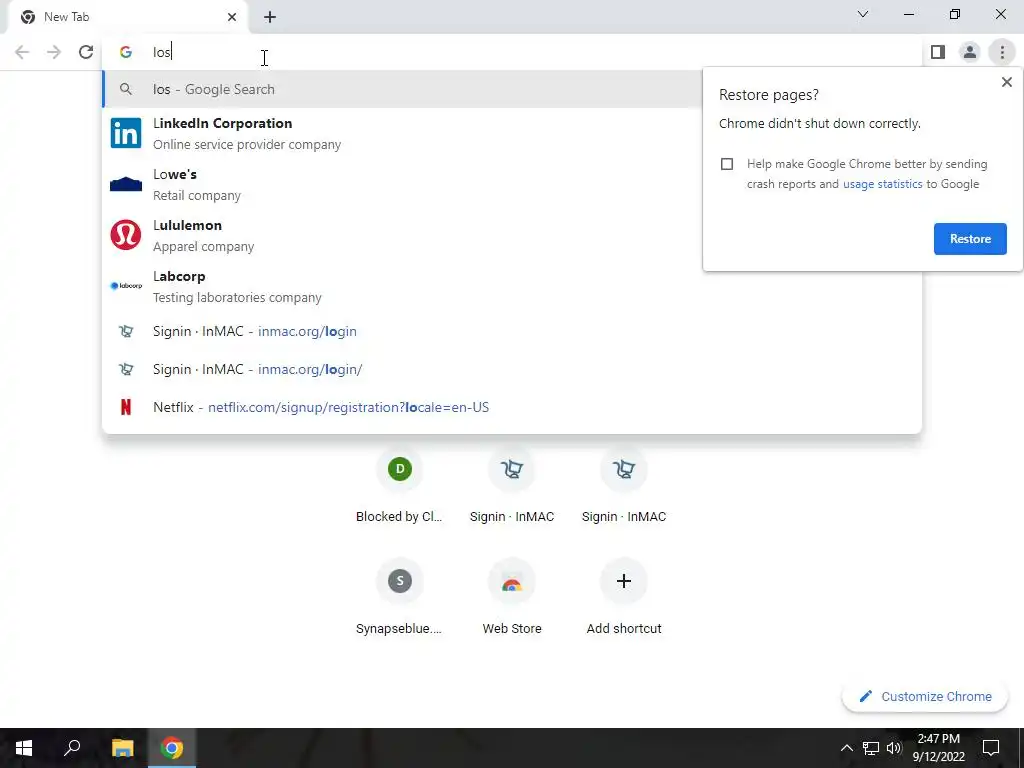Click the Labcorp logo icon
This screenshot has height=768, width=1024.
coord(125,286)
